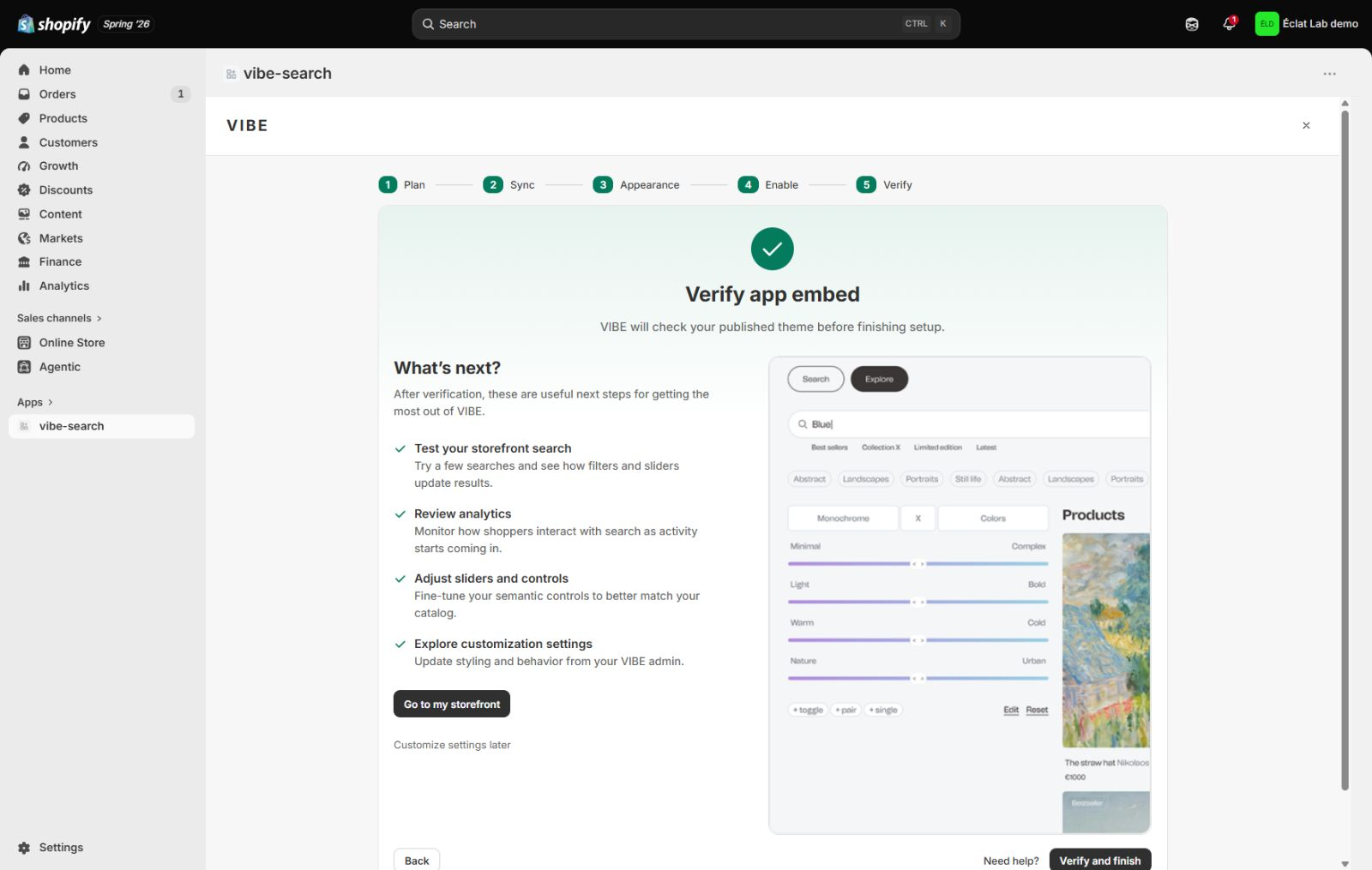This screenshot has width=1372, height=870.
Task: Focus the top Search field
Action: 686,24
